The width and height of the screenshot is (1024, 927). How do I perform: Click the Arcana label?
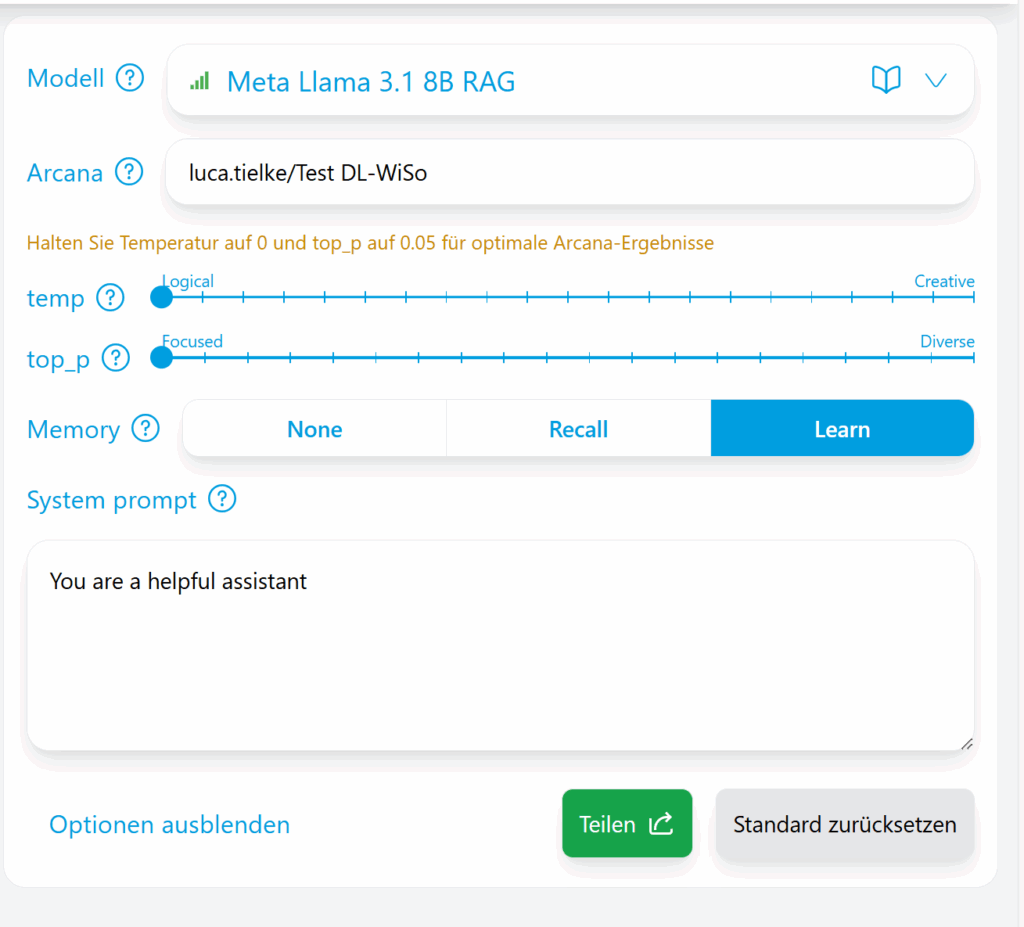65,173
